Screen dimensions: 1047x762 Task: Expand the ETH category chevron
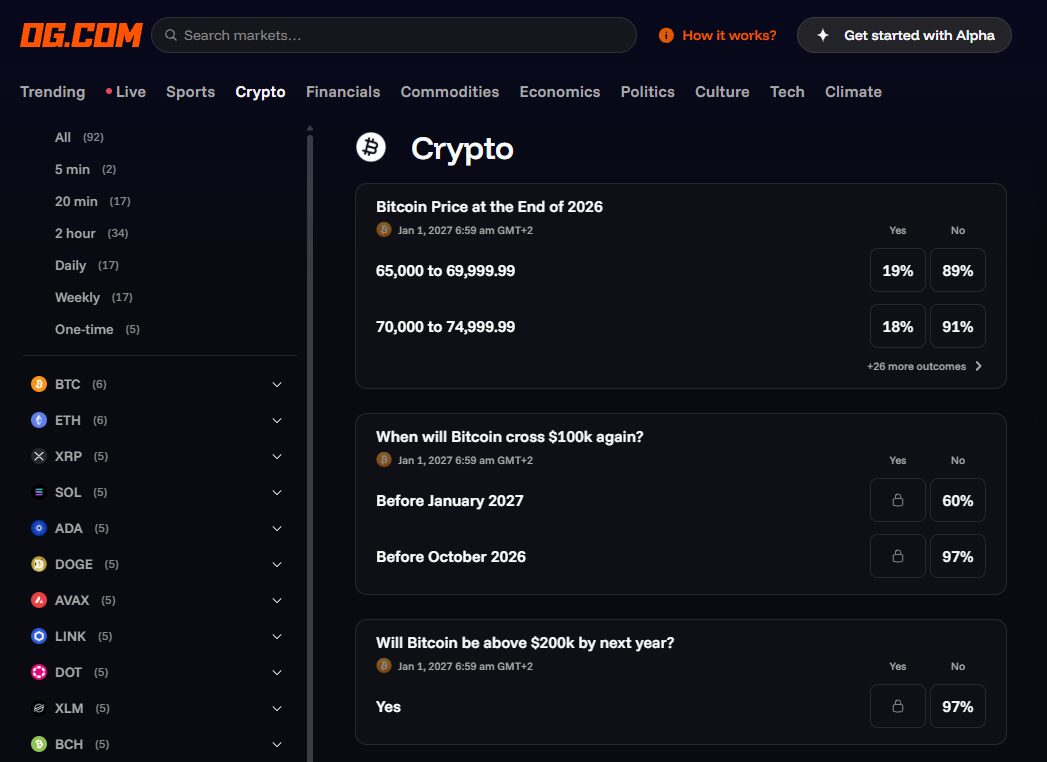click(x=277, y=421)
